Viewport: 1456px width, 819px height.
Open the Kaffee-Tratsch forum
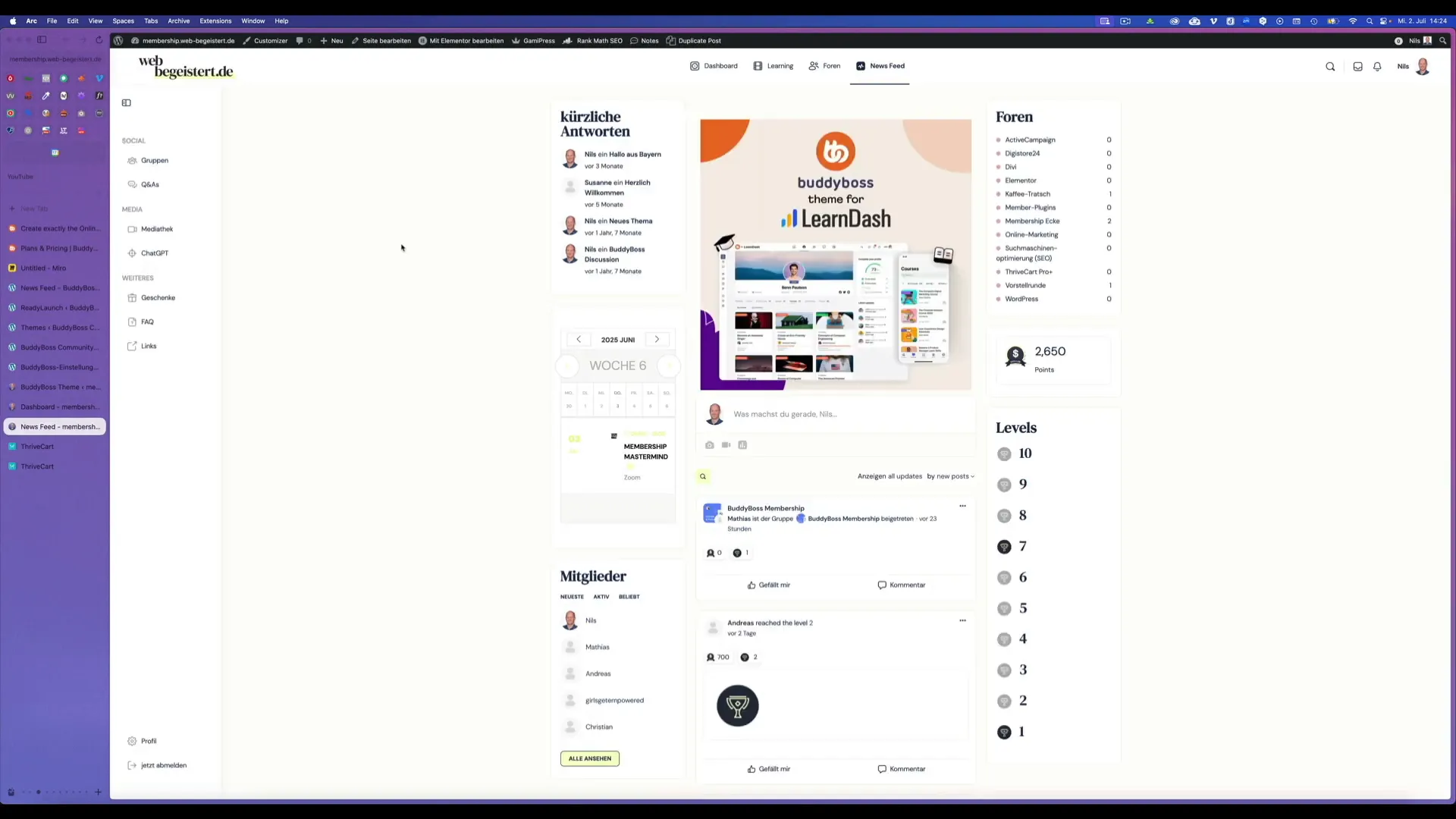(x=1028, y=194)
